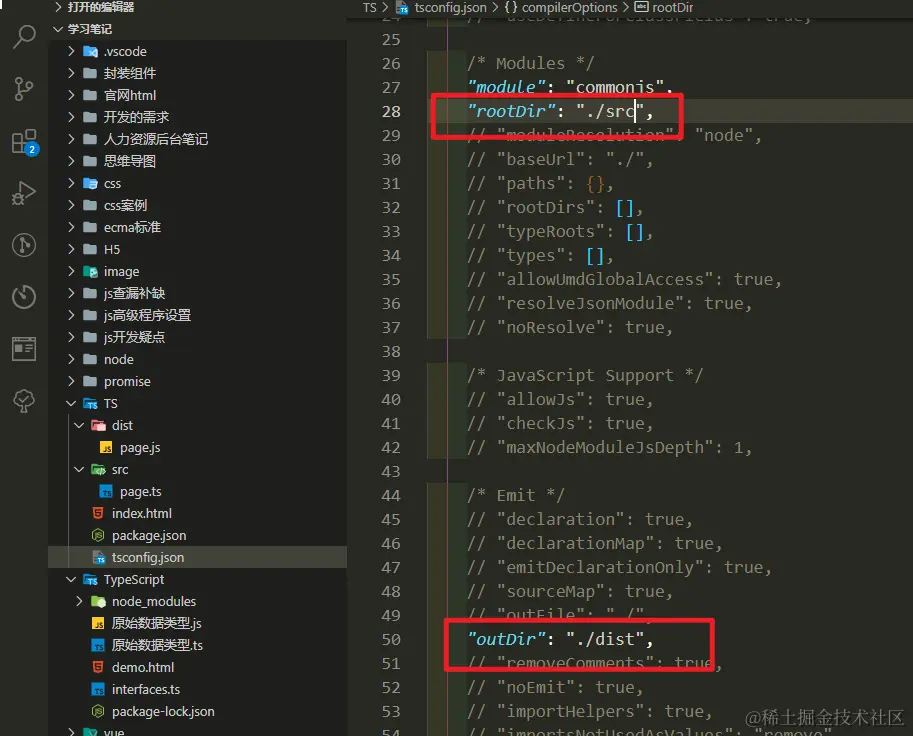Click the 原始数据类型.js file icon
913x736 pixels.
(98, 624)
